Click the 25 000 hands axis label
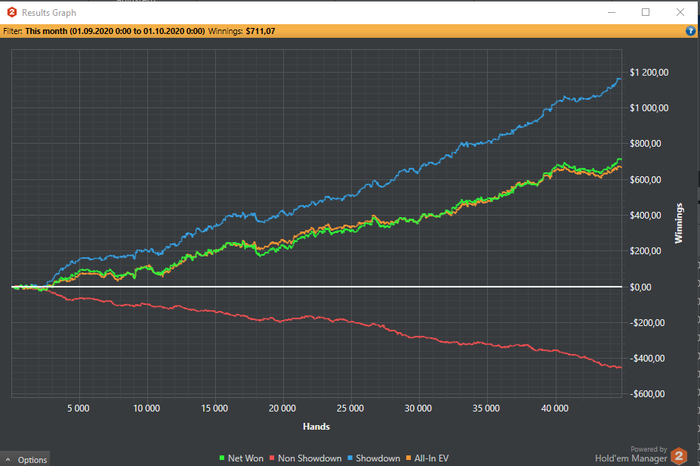 (x=350, y=408)
